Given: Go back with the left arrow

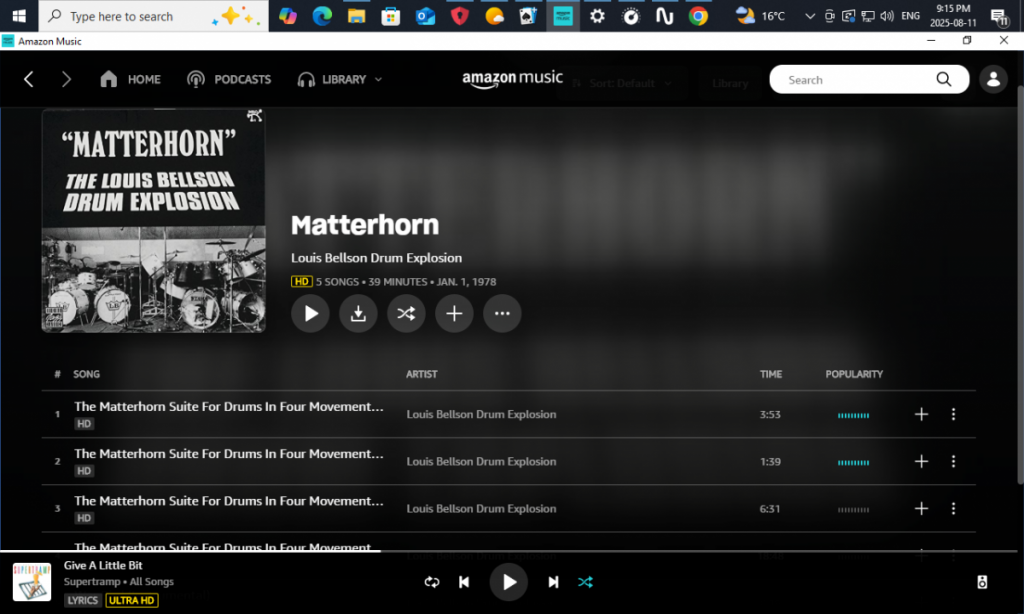Looking at the screenshot, I should (29, 80).
